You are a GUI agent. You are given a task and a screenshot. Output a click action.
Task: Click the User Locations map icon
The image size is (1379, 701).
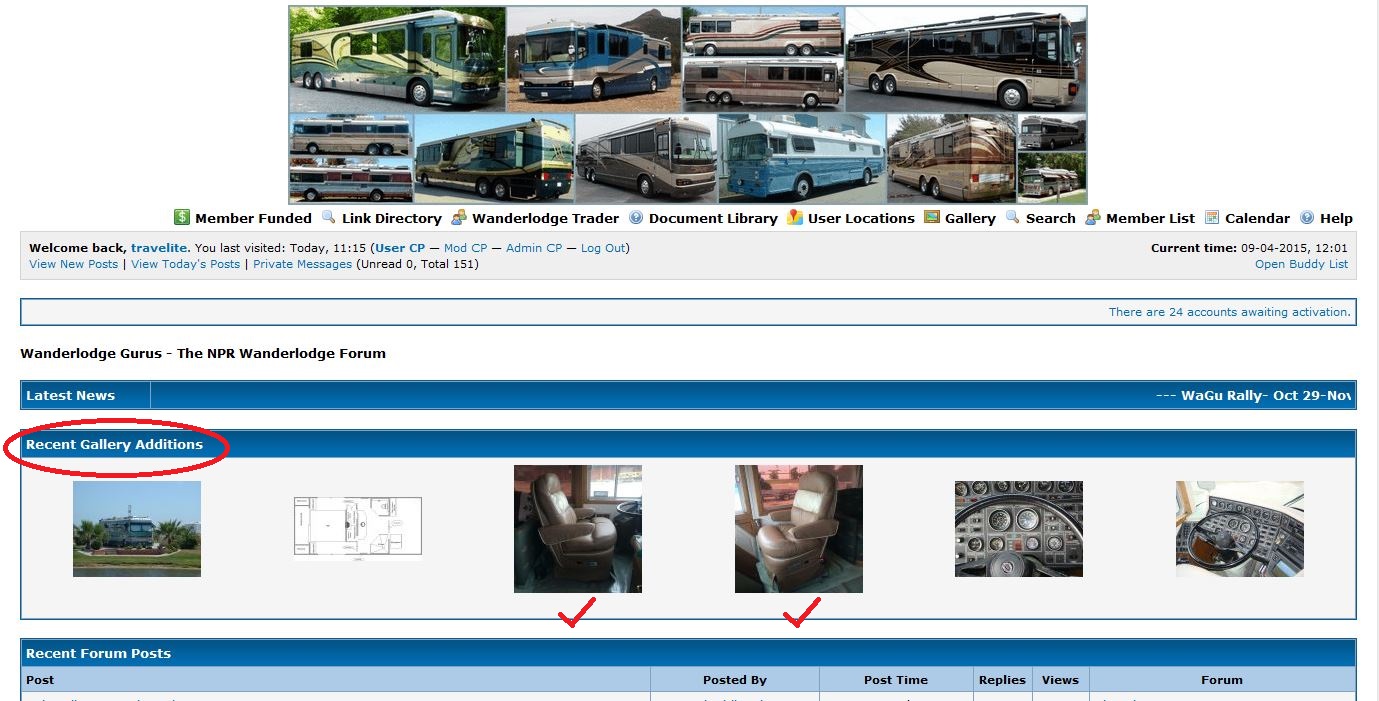click(795, 218)
